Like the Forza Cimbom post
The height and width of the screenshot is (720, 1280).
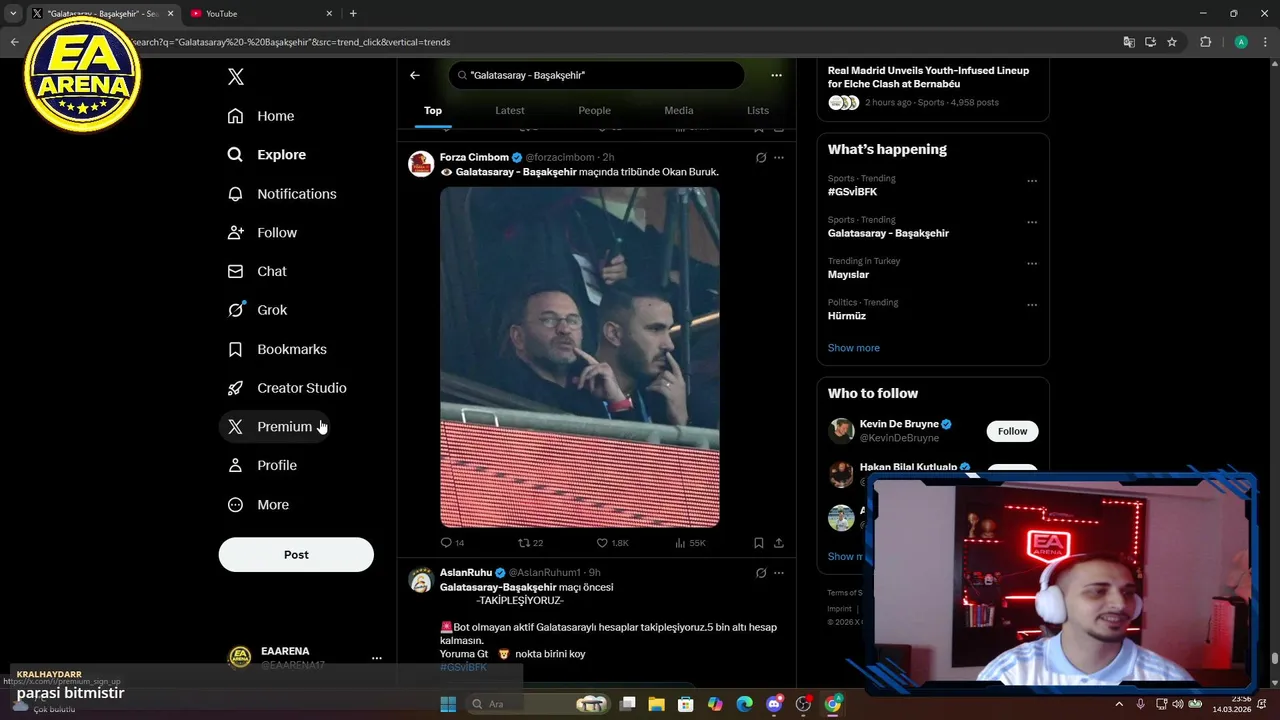click(x=612, y=543)
